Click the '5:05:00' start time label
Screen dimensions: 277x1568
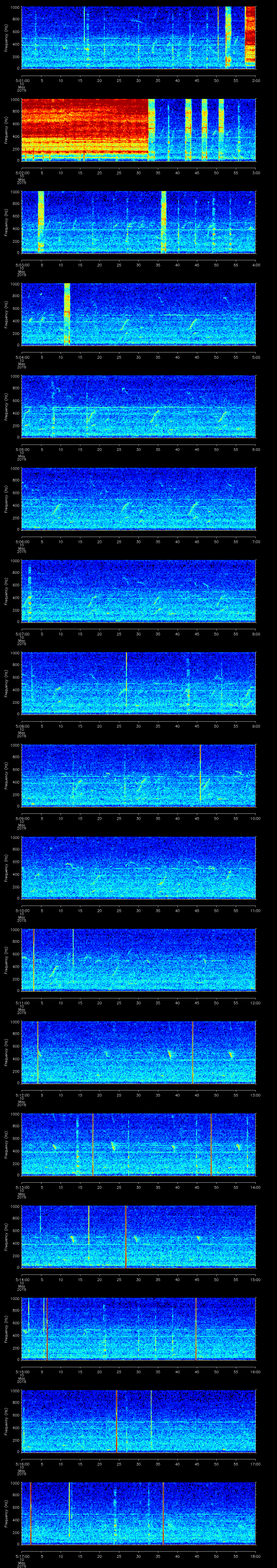click(22, 449)
